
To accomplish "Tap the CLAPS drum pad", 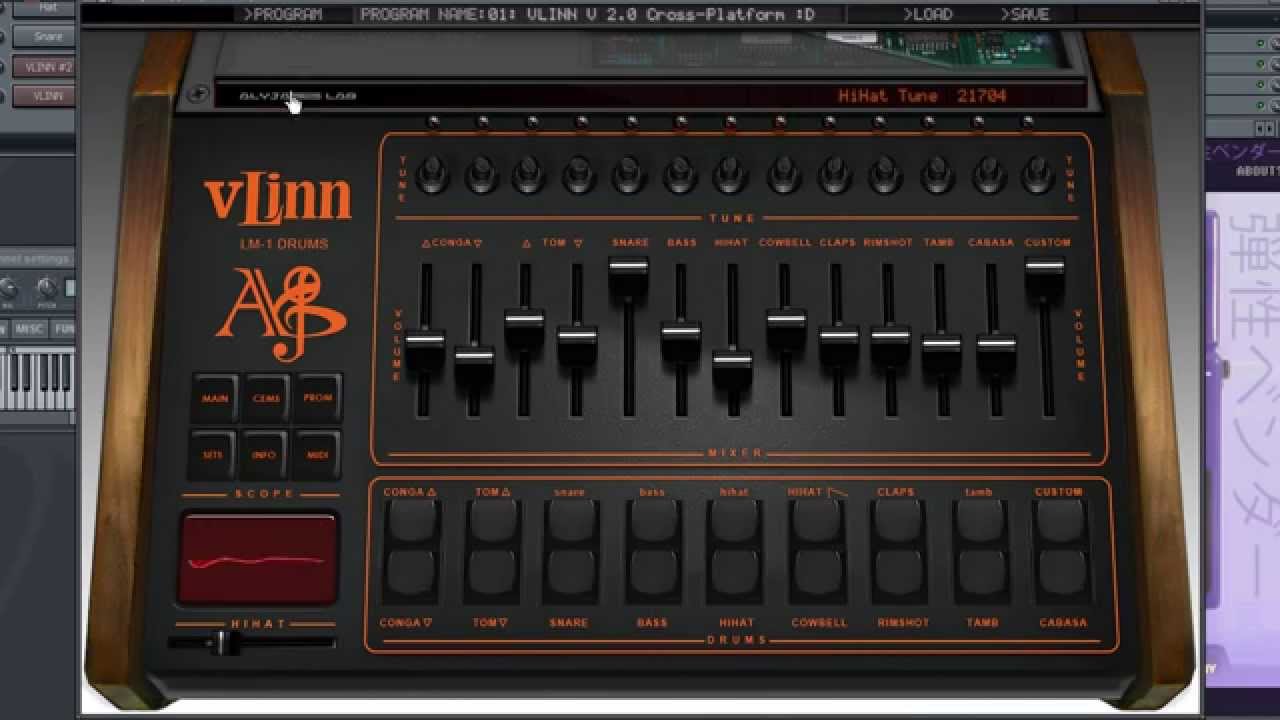I will click(x=898, y=521).
